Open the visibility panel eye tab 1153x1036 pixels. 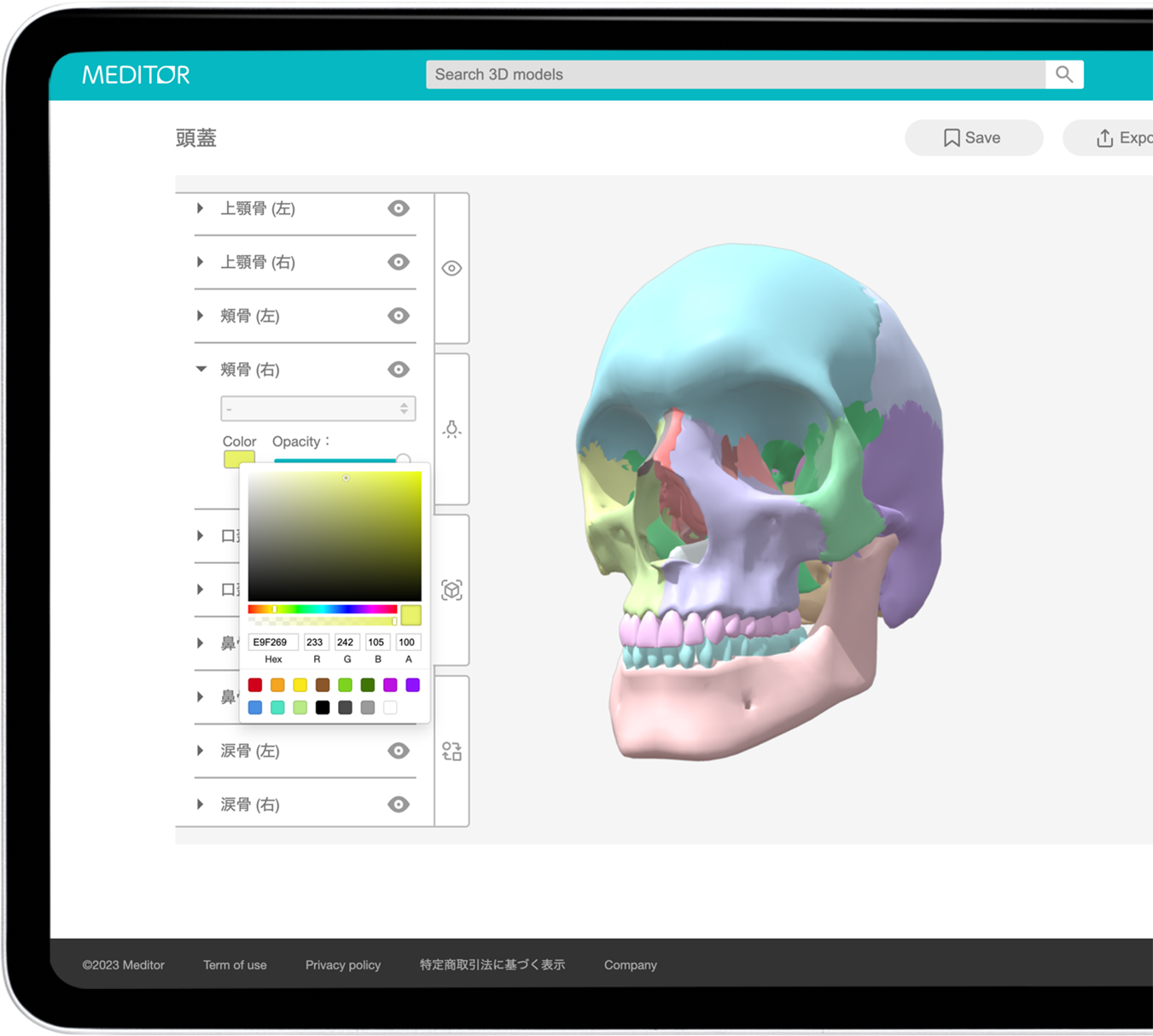point(451,269)
